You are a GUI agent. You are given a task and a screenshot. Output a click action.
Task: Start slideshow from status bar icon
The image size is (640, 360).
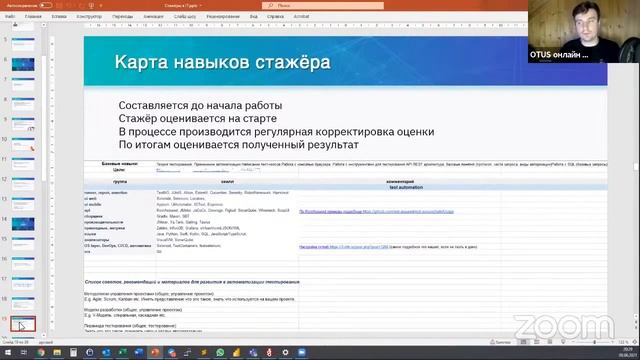click(563, 342)
